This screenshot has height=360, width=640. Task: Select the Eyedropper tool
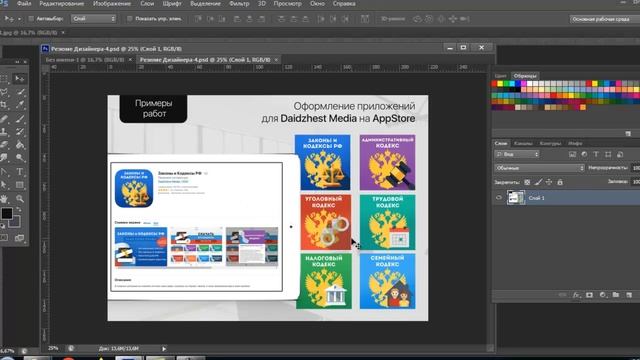click(19, 105)
